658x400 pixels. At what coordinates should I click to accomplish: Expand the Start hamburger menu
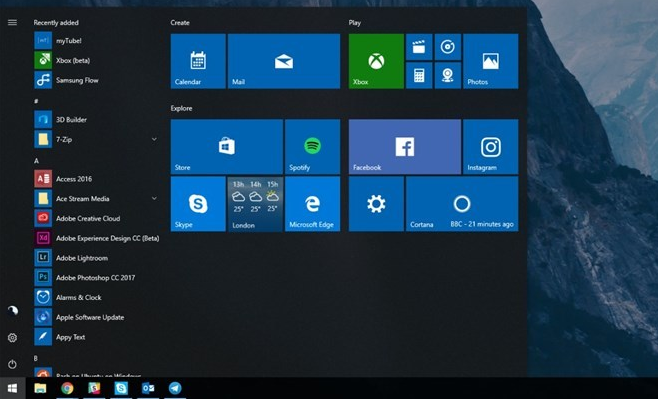[x=13, y=22]
